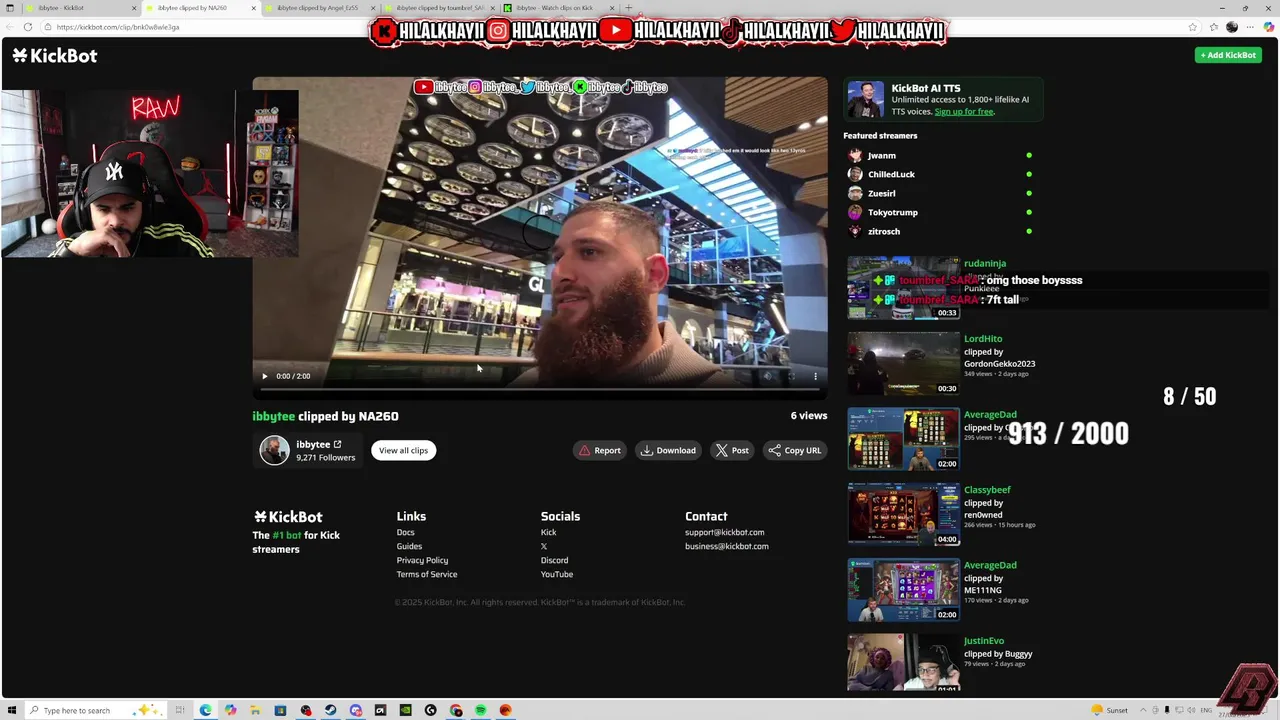Open the Discord social link
This screenshot has height=720, width=1280.
coord(554,560)
